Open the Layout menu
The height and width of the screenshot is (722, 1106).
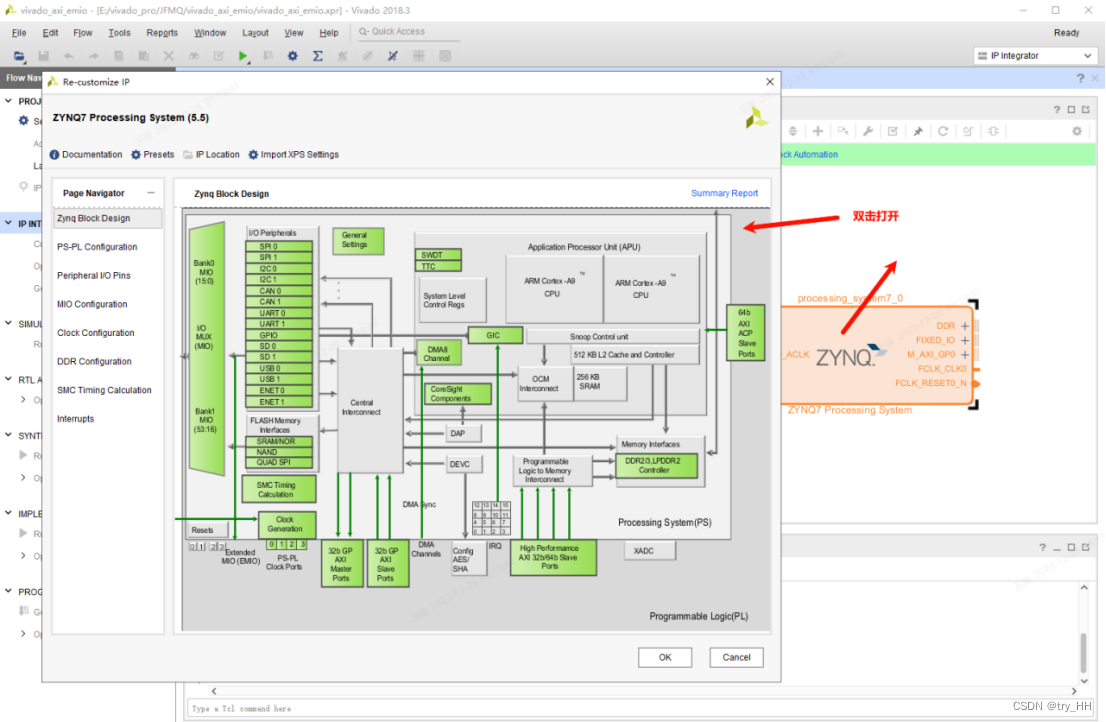(x=255, y=32)
